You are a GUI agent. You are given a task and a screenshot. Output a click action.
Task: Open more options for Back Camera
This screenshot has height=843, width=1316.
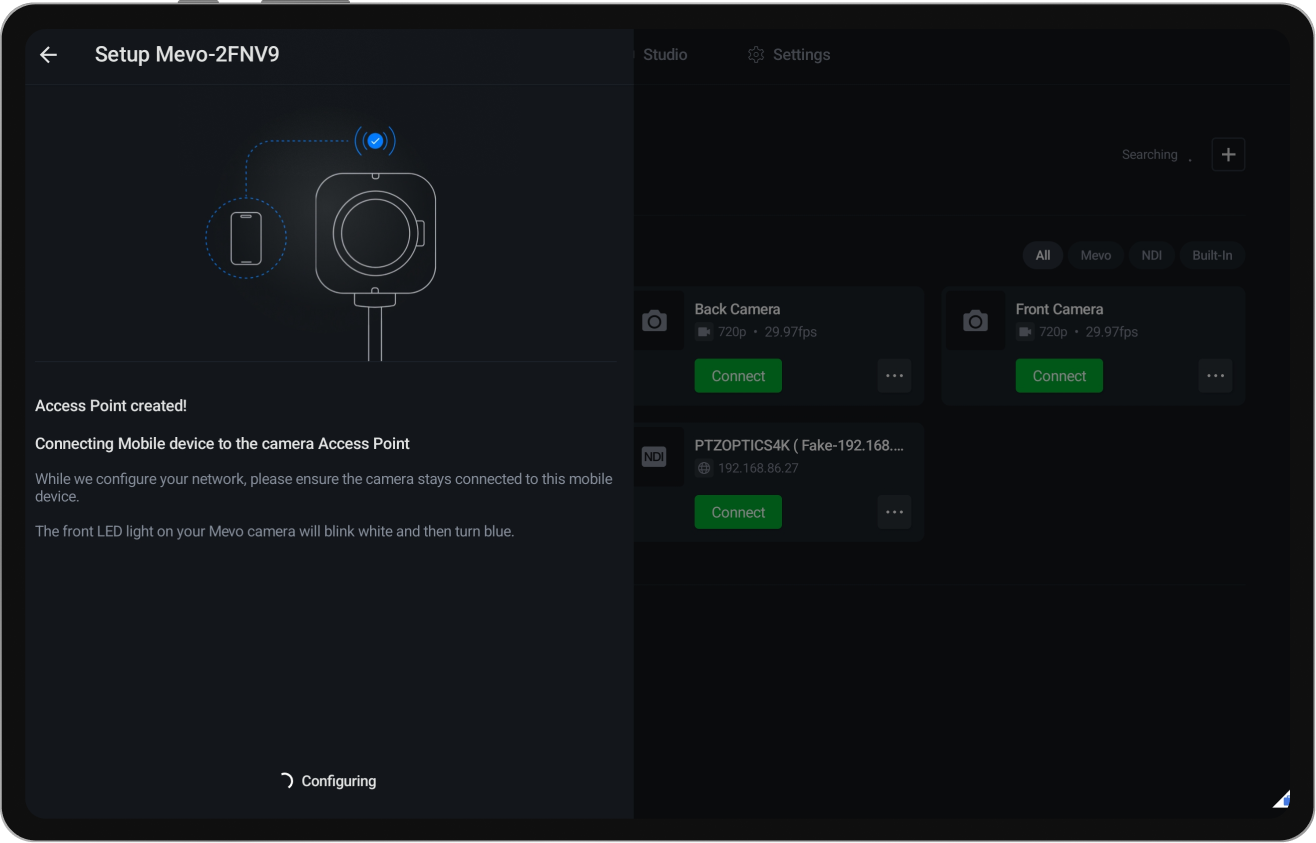[894, 376]
